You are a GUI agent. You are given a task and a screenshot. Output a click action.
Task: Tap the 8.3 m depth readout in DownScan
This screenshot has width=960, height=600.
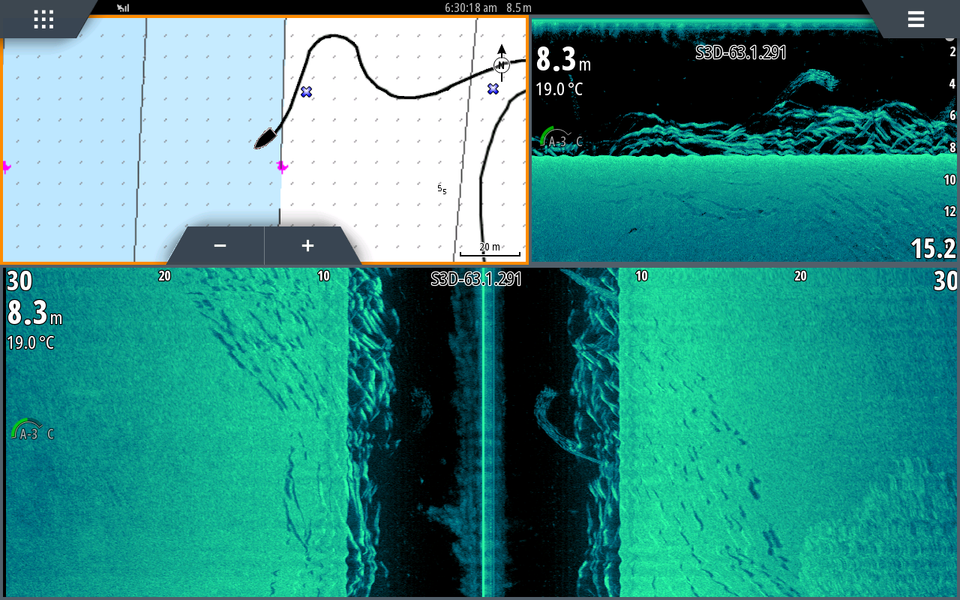[563, 60]
